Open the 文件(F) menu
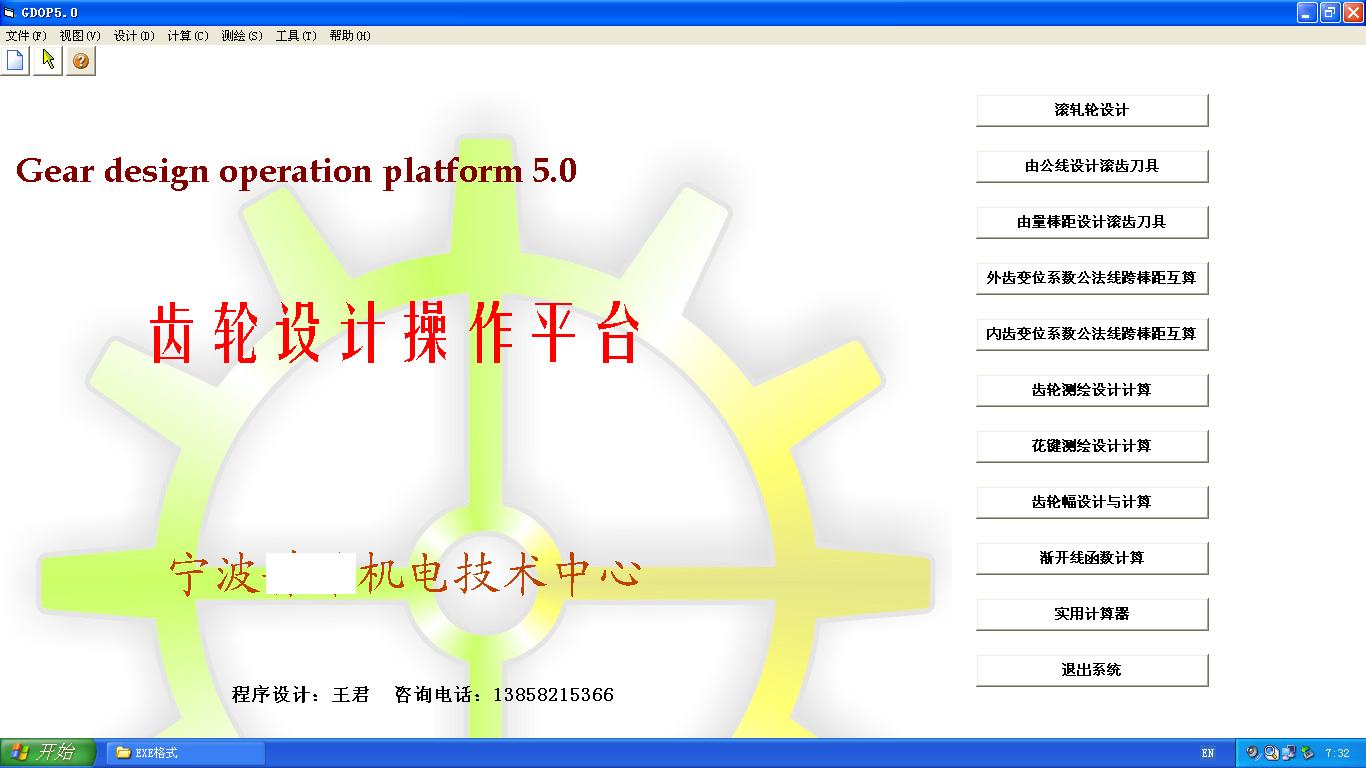Viewport: 1366px width, 768px height. (26, 36)
